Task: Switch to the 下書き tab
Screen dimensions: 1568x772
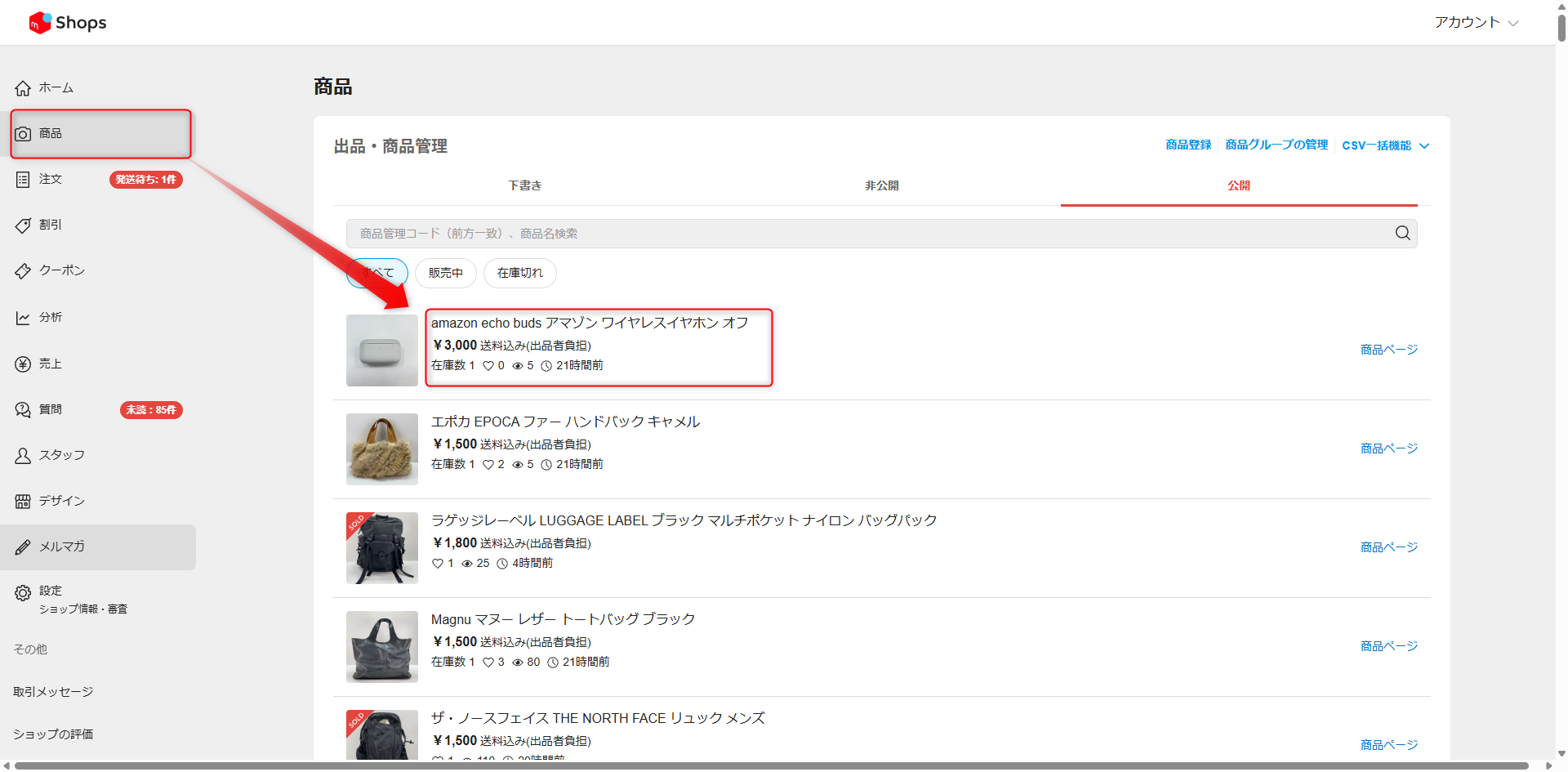Action: [524, 185]
